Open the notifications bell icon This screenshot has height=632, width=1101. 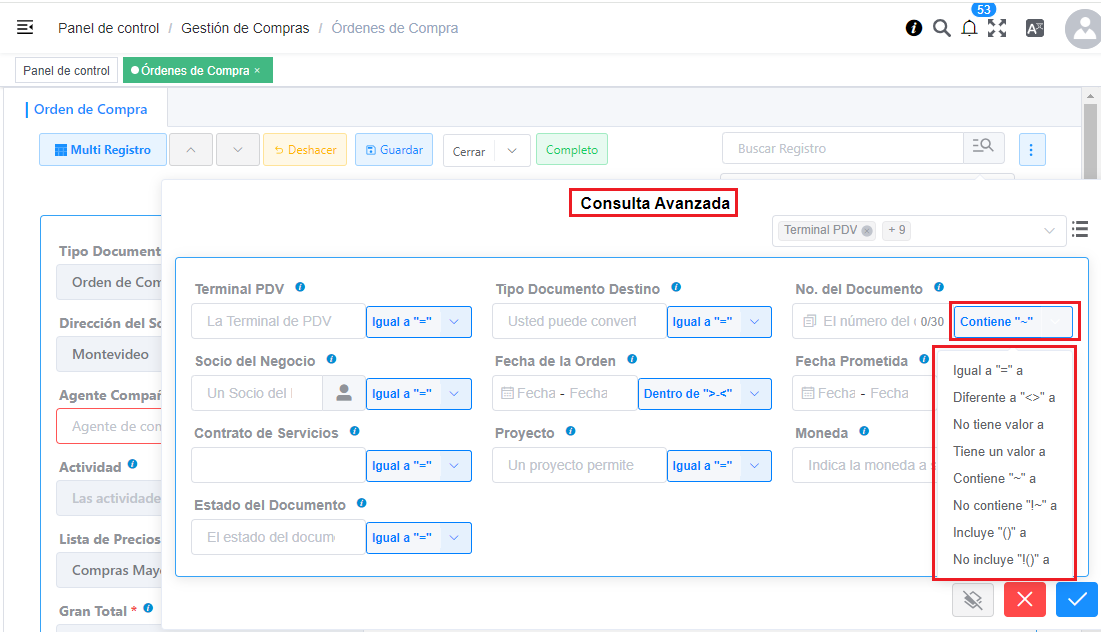tap(968, 28)
